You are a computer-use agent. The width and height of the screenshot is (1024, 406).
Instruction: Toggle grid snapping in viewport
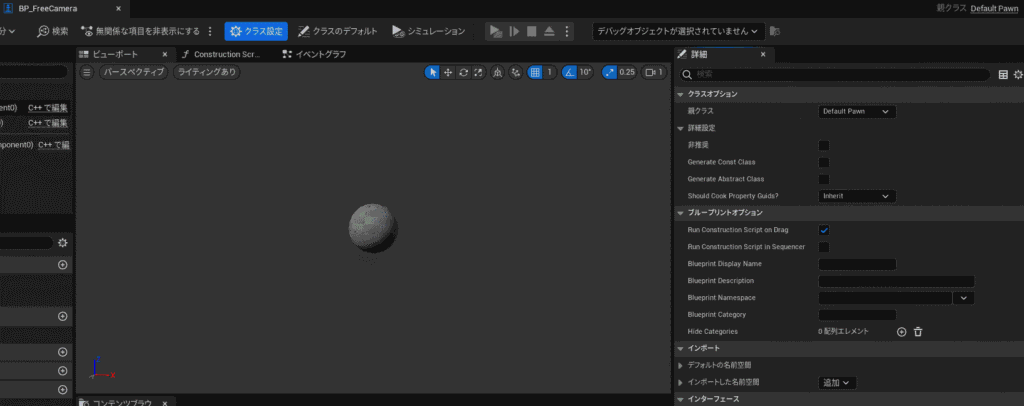pyautogui.click(x=535, y=72)
